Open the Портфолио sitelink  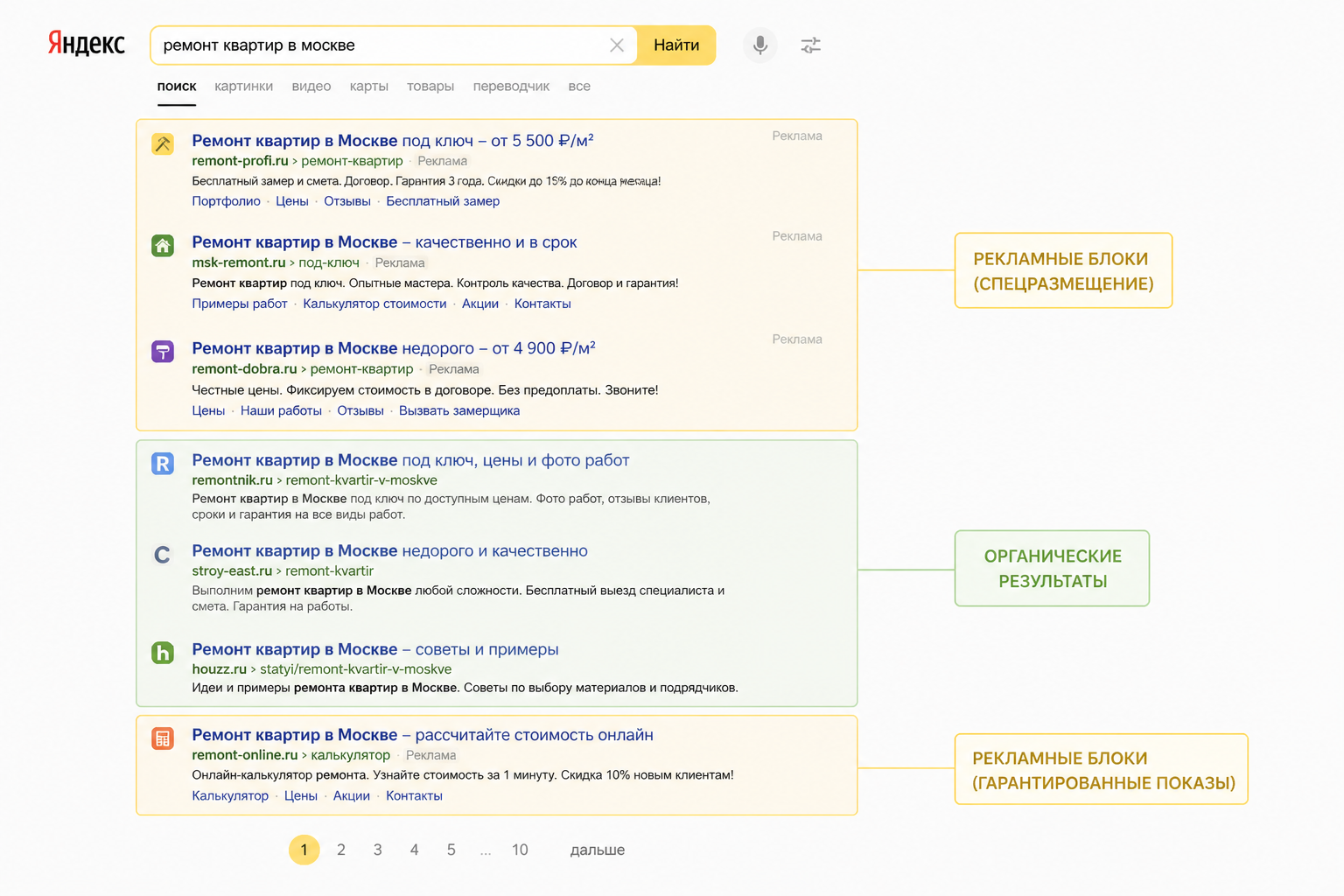227,201
